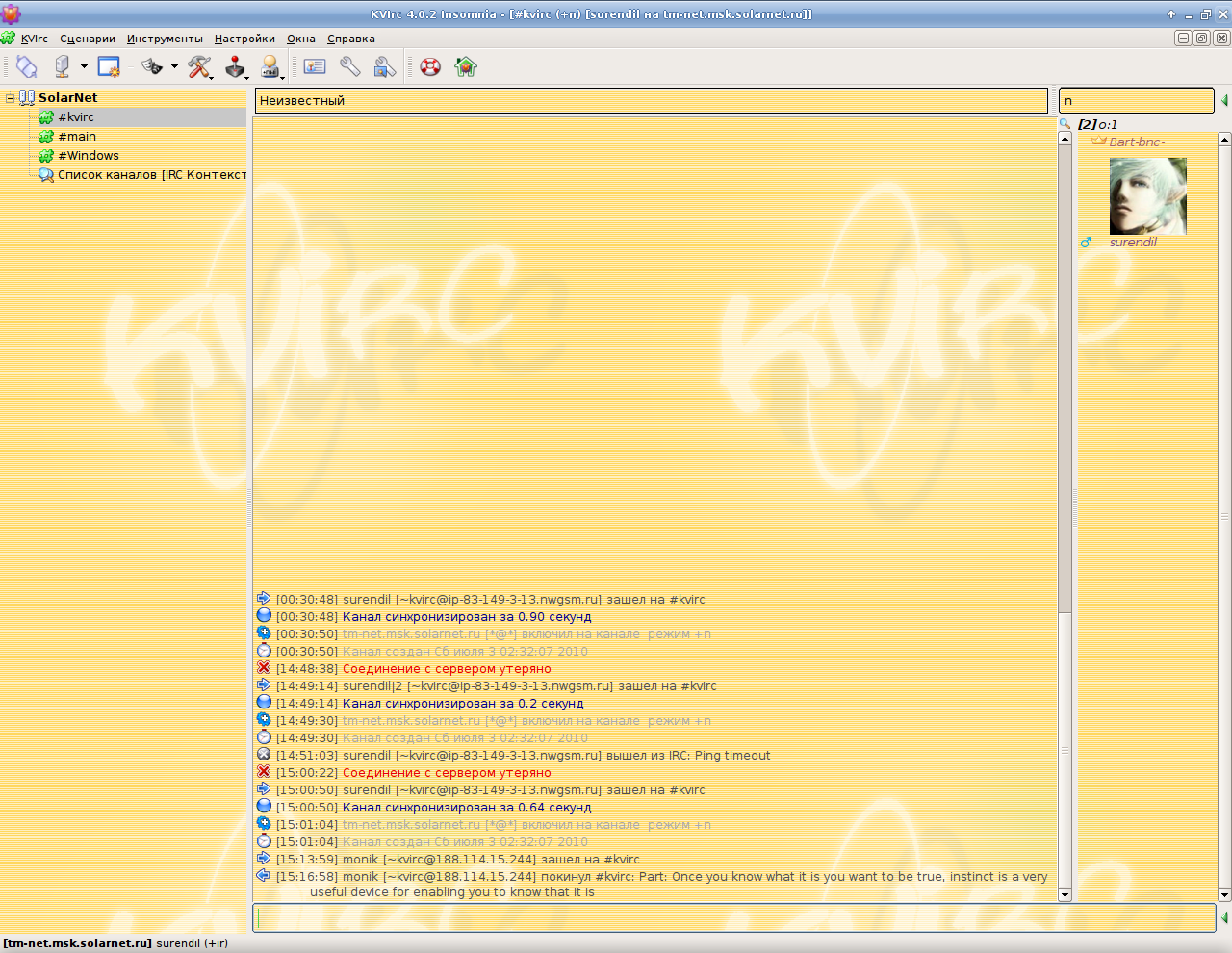Click the 'Канал синхронизирован за 0.64 секунд' line

467,808
